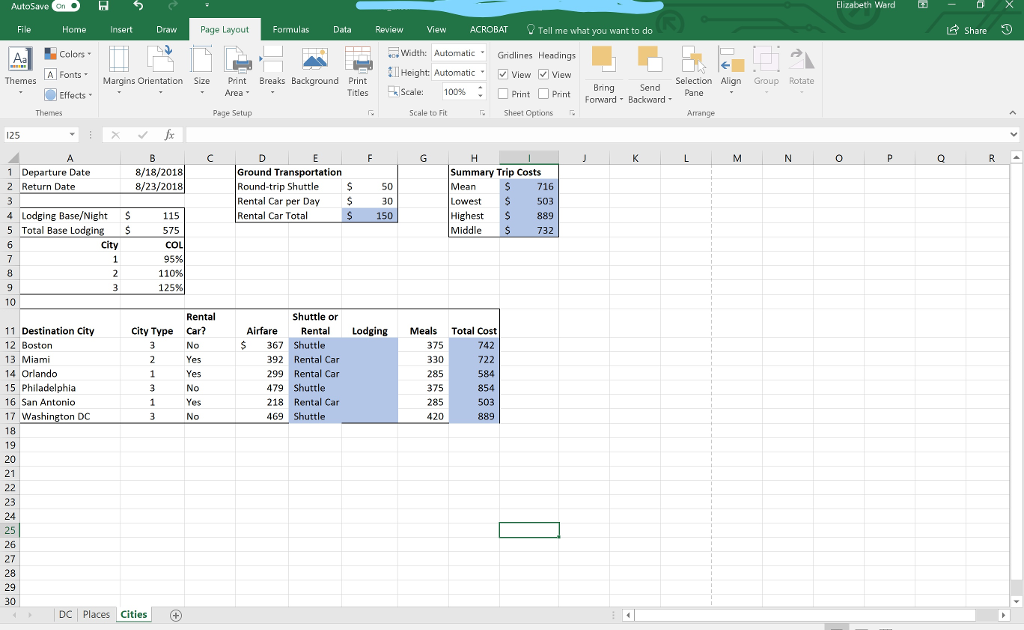Screen dimensions: 1024x630
Task: Open the theme Fonts dropdown
Action: (x=66, y=74)
